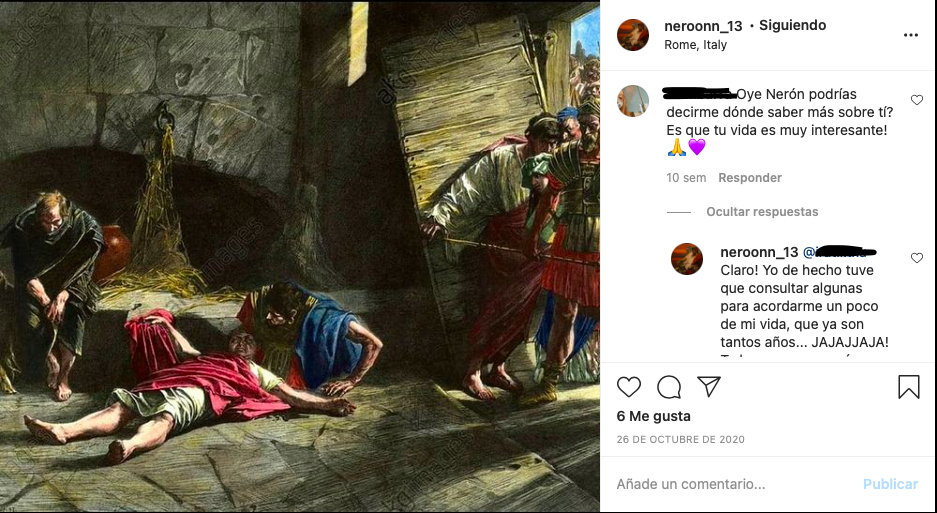Open comments via the speech bubble icon

[669, 387]
